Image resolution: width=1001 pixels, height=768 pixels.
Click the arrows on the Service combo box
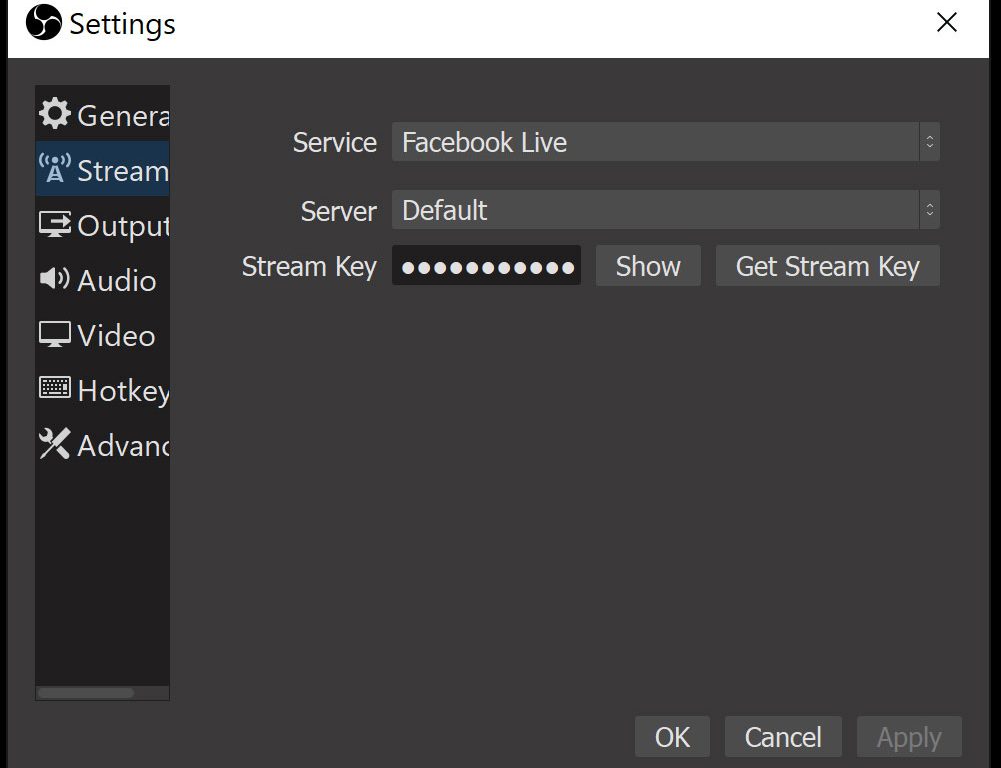(x=929, y=142)
